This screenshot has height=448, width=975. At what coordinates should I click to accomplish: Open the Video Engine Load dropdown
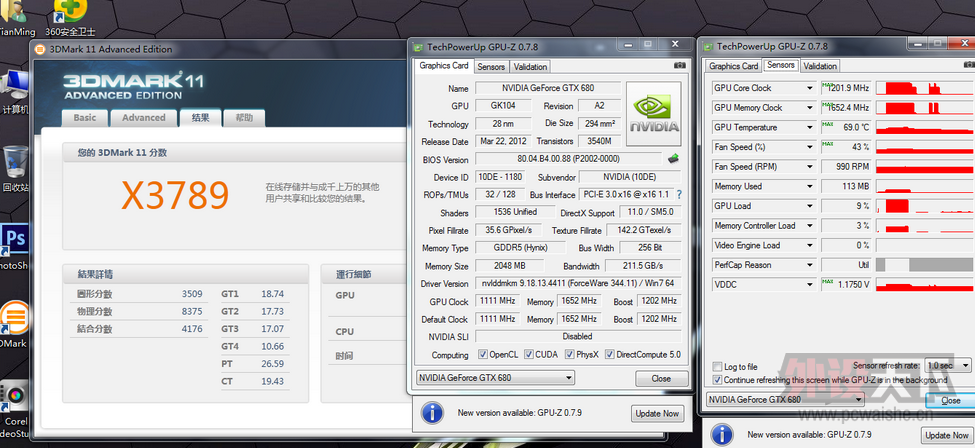pos(810,245)
